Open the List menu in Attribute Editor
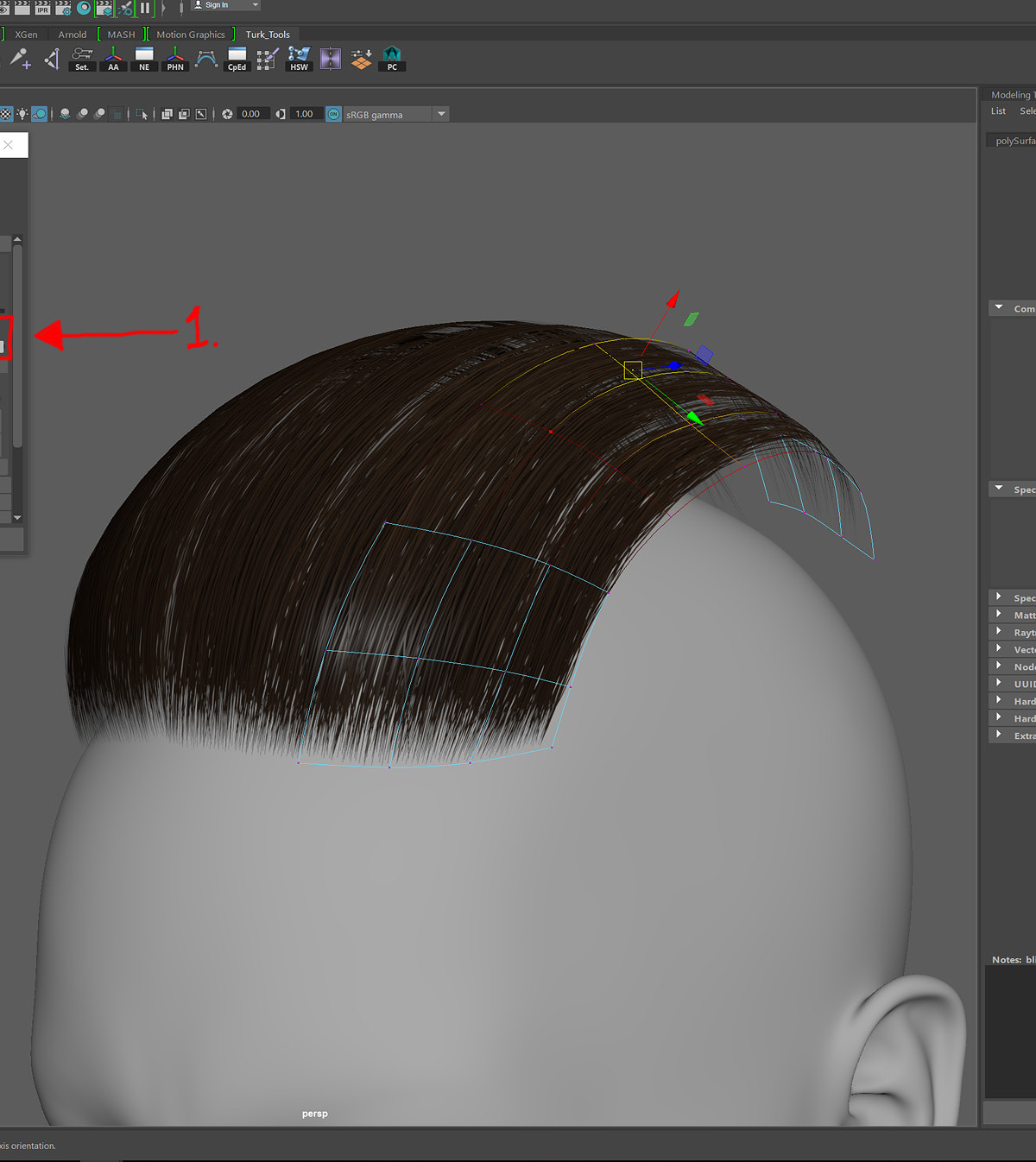1036x1162 pixels. 998,111
